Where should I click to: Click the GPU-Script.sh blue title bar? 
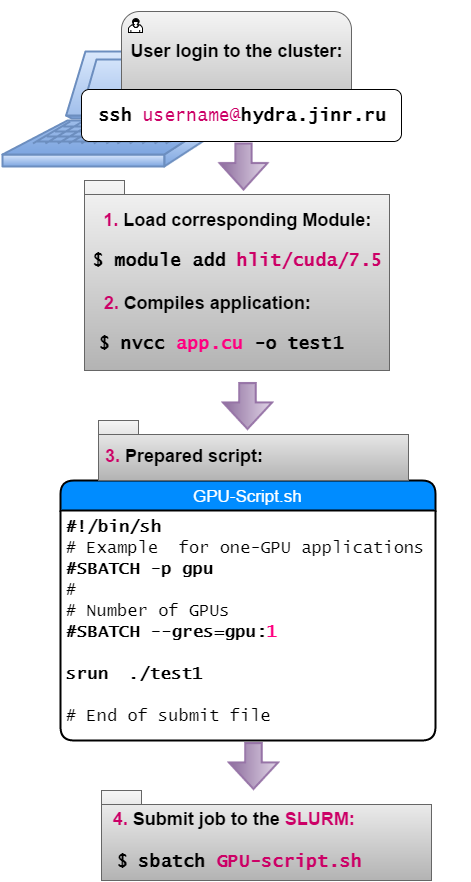(x=248, y=496)
